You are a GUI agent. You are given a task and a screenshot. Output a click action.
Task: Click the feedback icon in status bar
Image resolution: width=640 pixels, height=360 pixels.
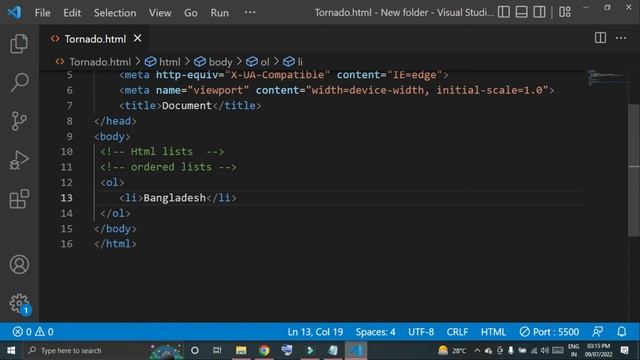598,332
